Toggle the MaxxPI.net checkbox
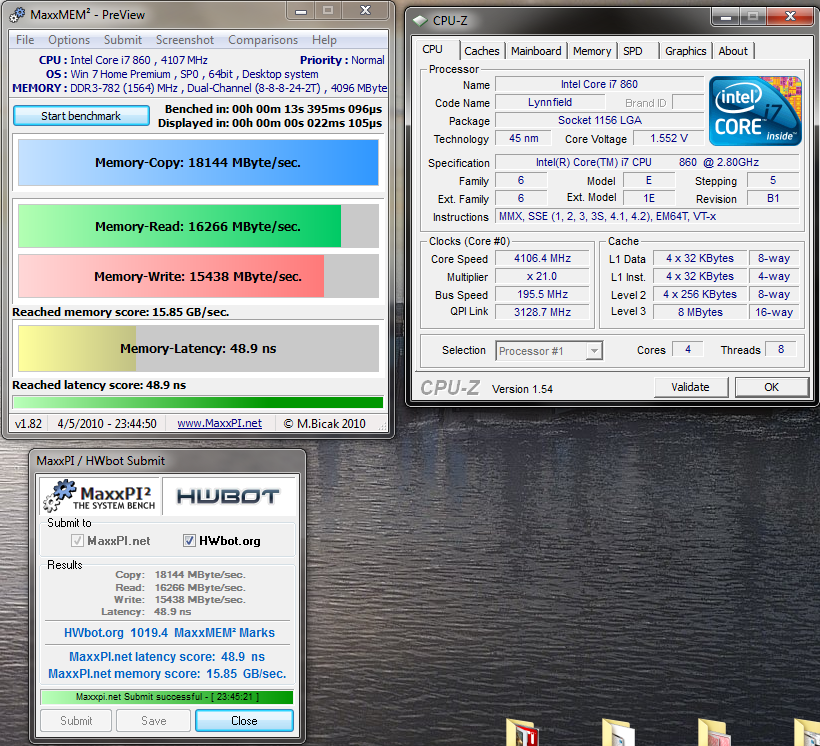 click(x=77, y=540)
